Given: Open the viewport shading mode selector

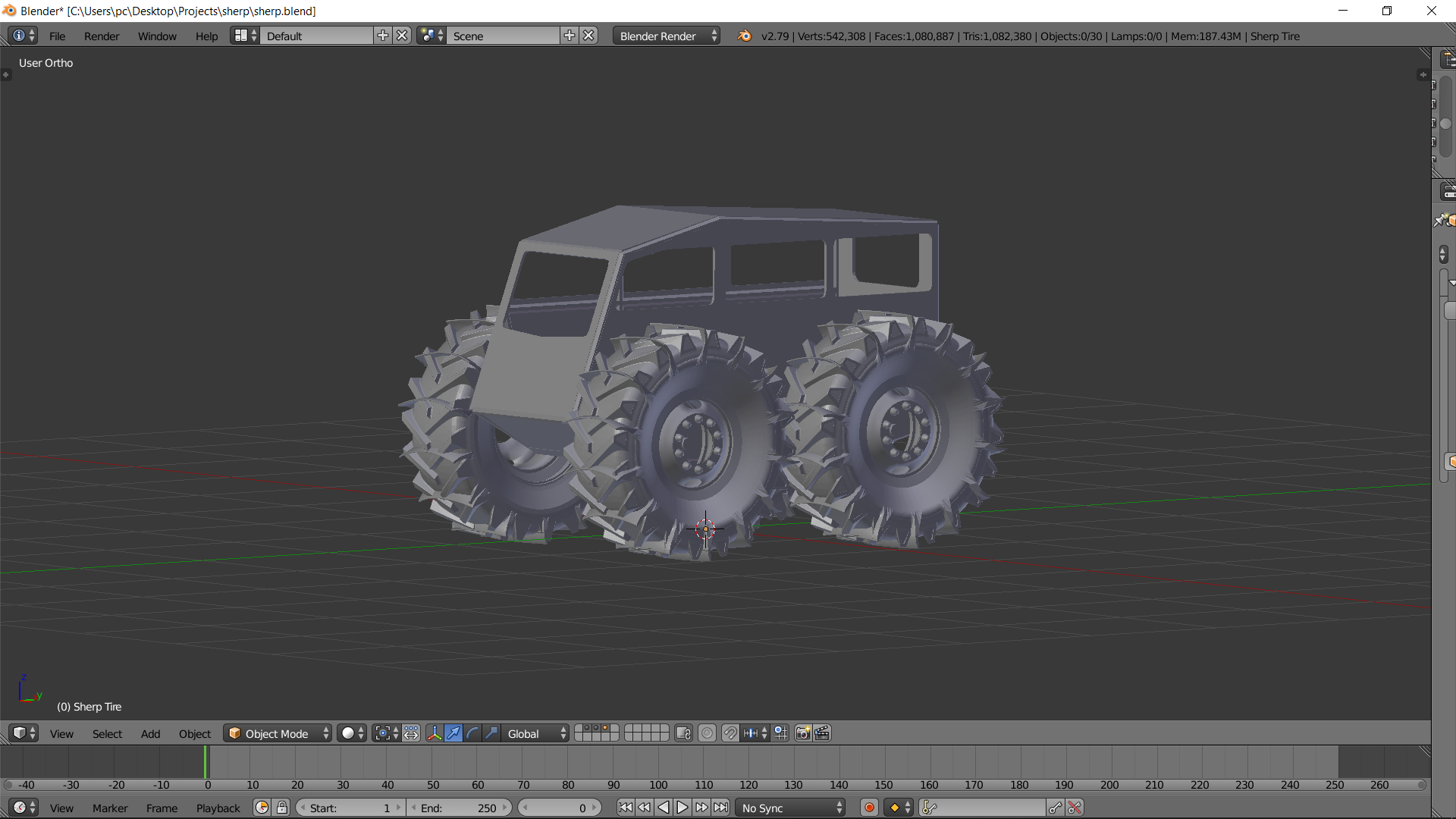Looking at the screenshot, I should coord(352,733).
